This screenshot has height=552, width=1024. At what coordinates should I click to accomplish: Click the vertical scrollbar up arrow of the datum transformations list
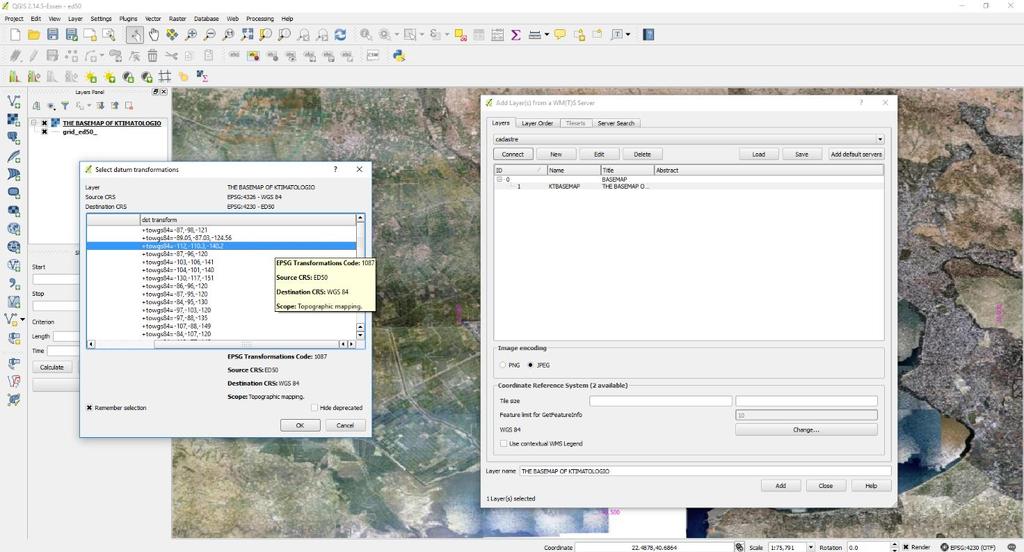click(x=360, y=218)
